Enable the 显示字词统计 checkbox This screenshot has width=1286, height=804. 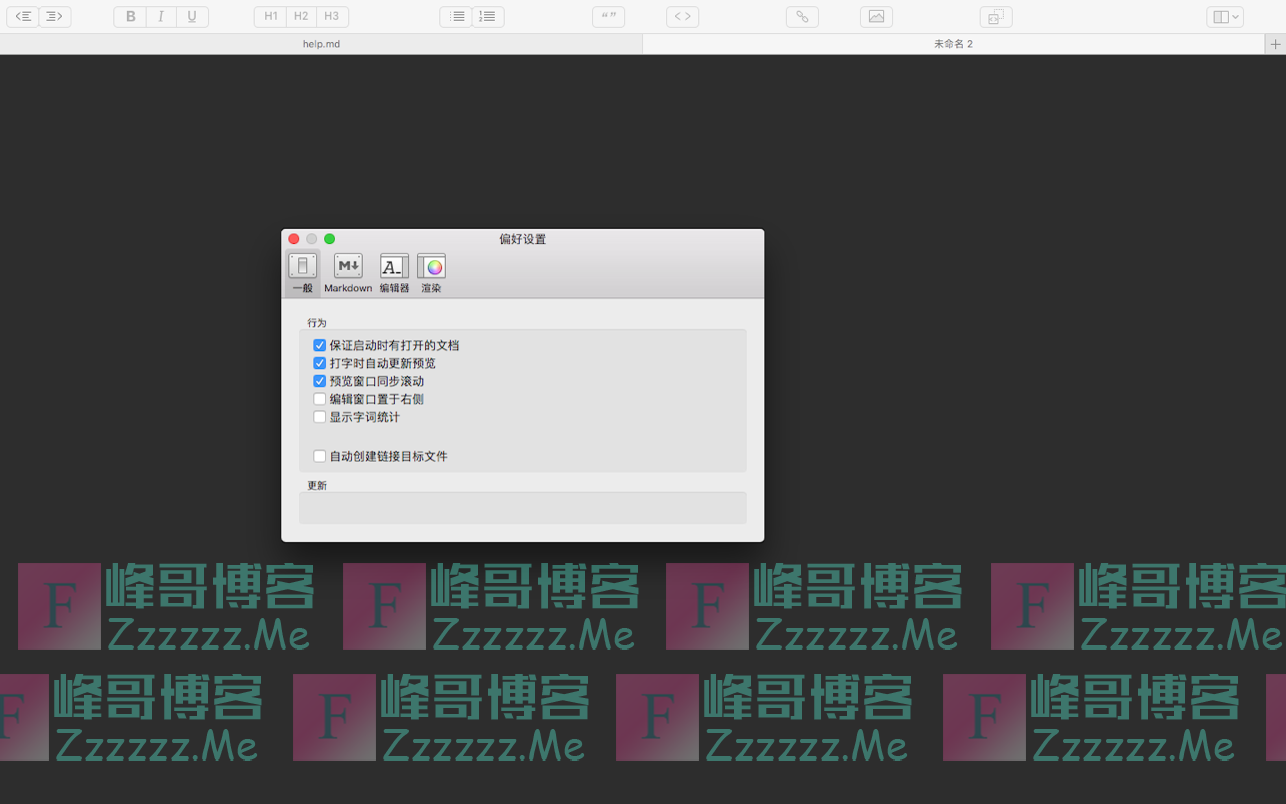(x=320, y=417)
